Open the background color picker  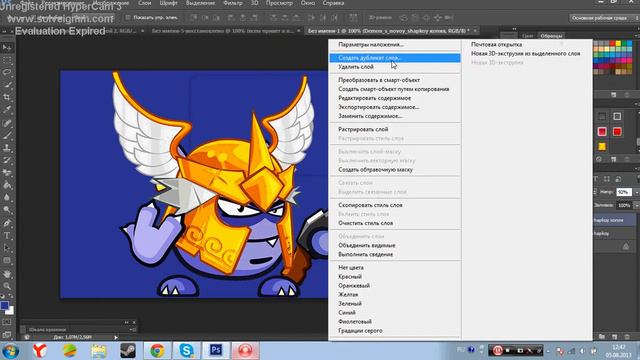coord(10,311)
